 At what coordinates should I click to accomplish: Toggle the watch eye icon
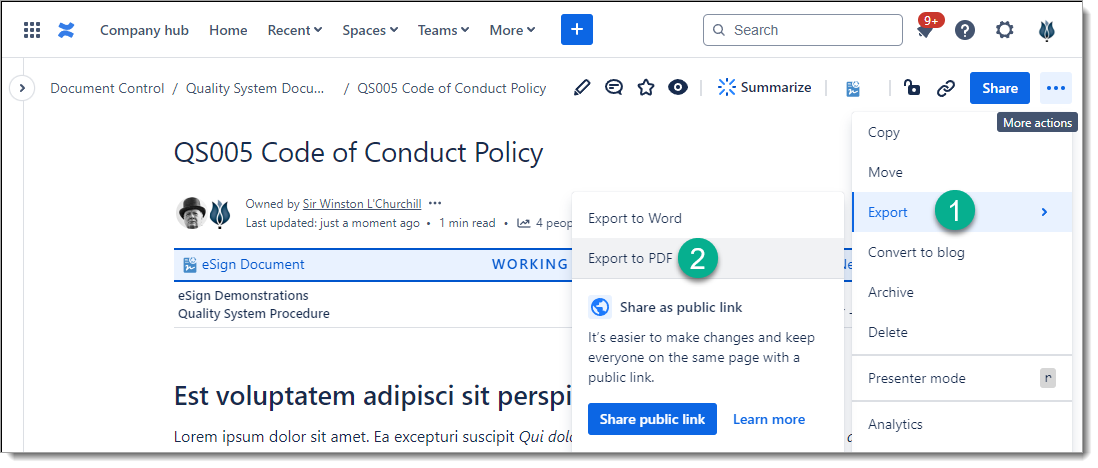pos(678,88)
